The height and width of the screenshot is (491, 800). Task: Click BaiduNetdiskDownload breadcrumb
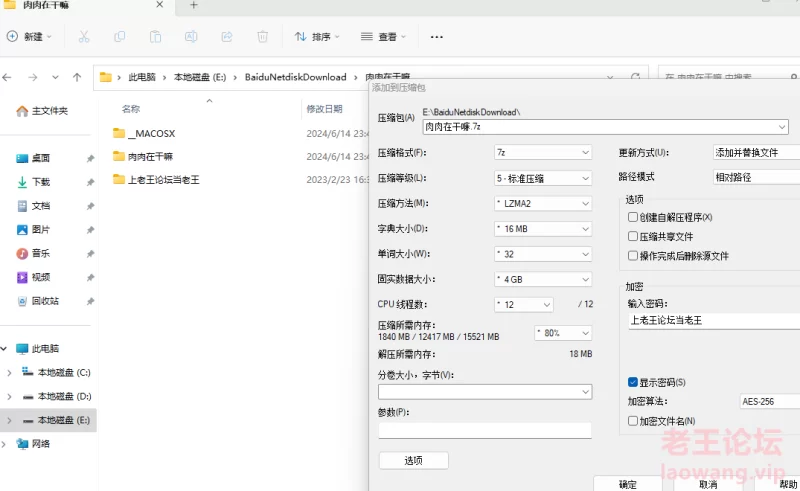pyautogui.click(x=295, y=78)
